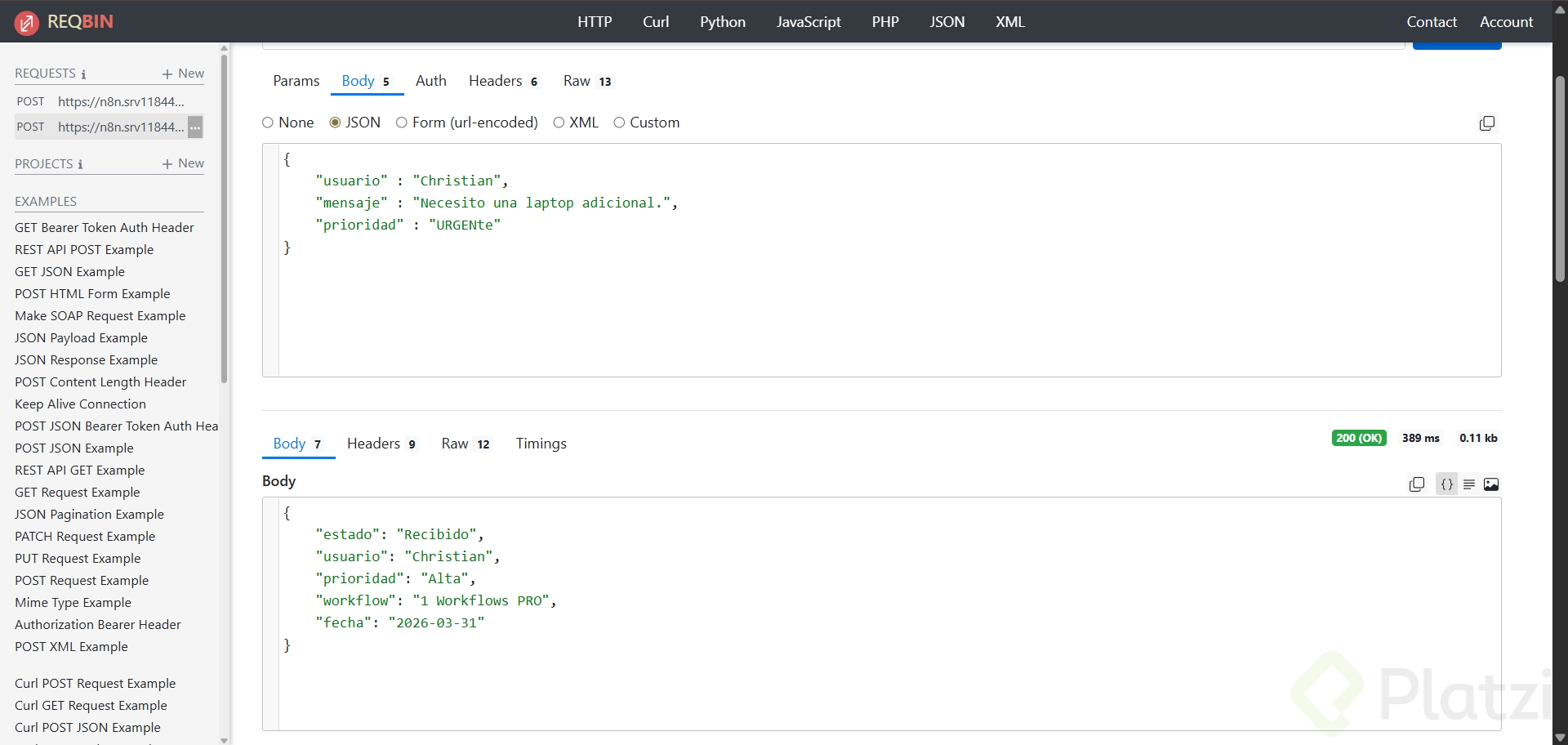Select the Form (url-encoded) radio option
1568x745 pixels.
[x=402, y=123]
